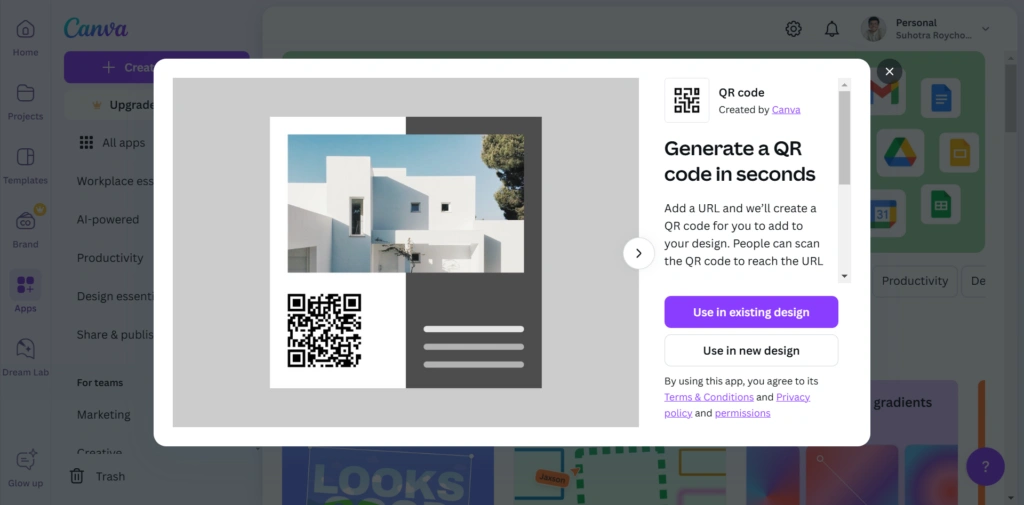Open the Privacy policy link
The image size is (1024, 505).
point(792,397)
